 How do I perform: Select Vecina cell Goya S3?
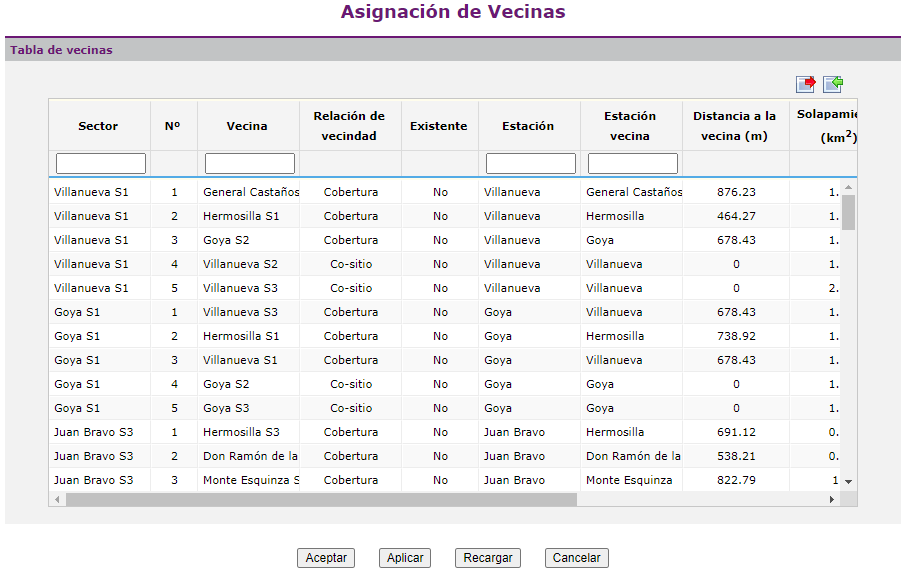[226, 408]
